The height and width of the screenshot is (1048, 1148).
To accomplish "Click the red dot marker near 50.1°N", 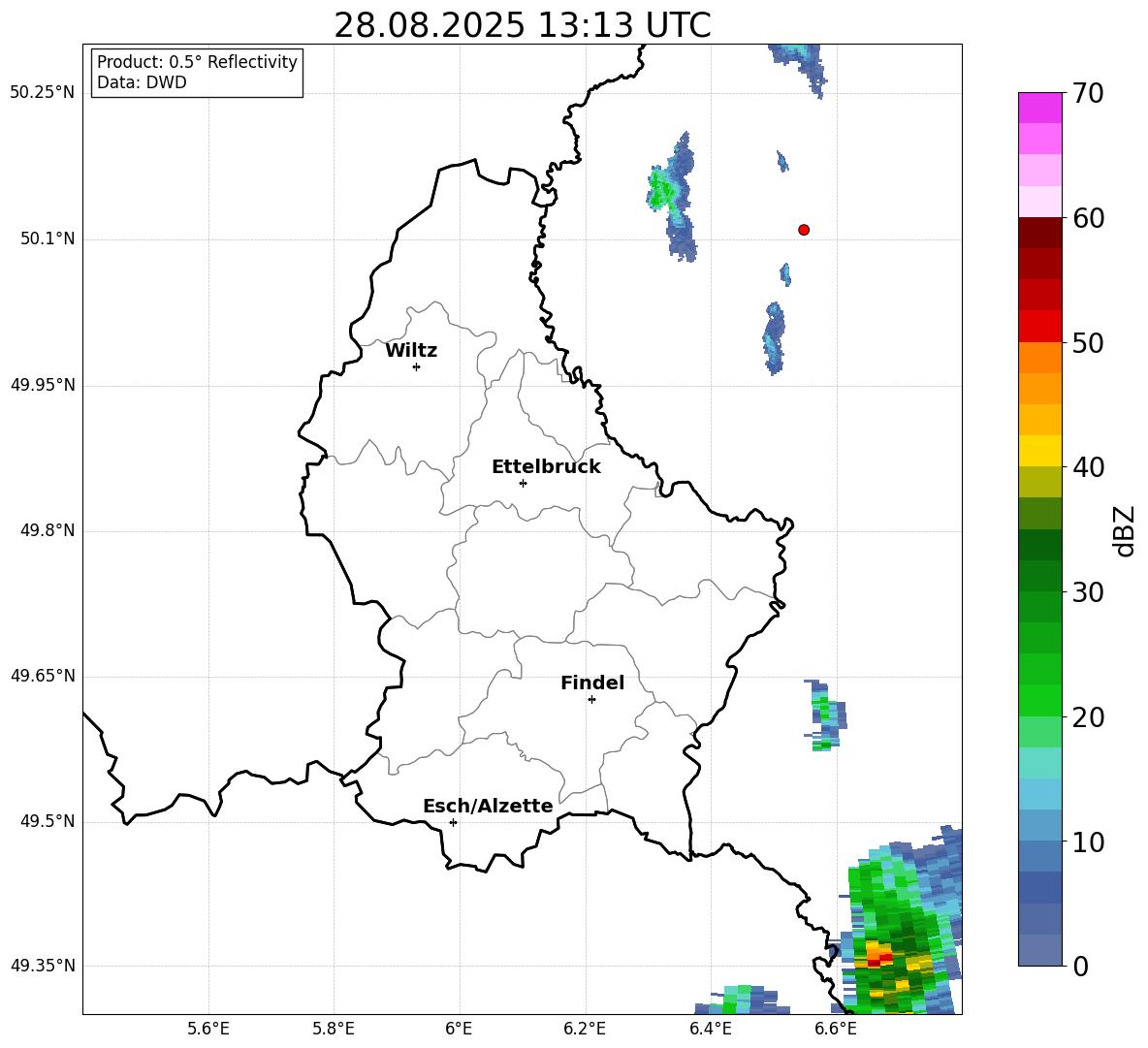I will (x=804, y=230).
